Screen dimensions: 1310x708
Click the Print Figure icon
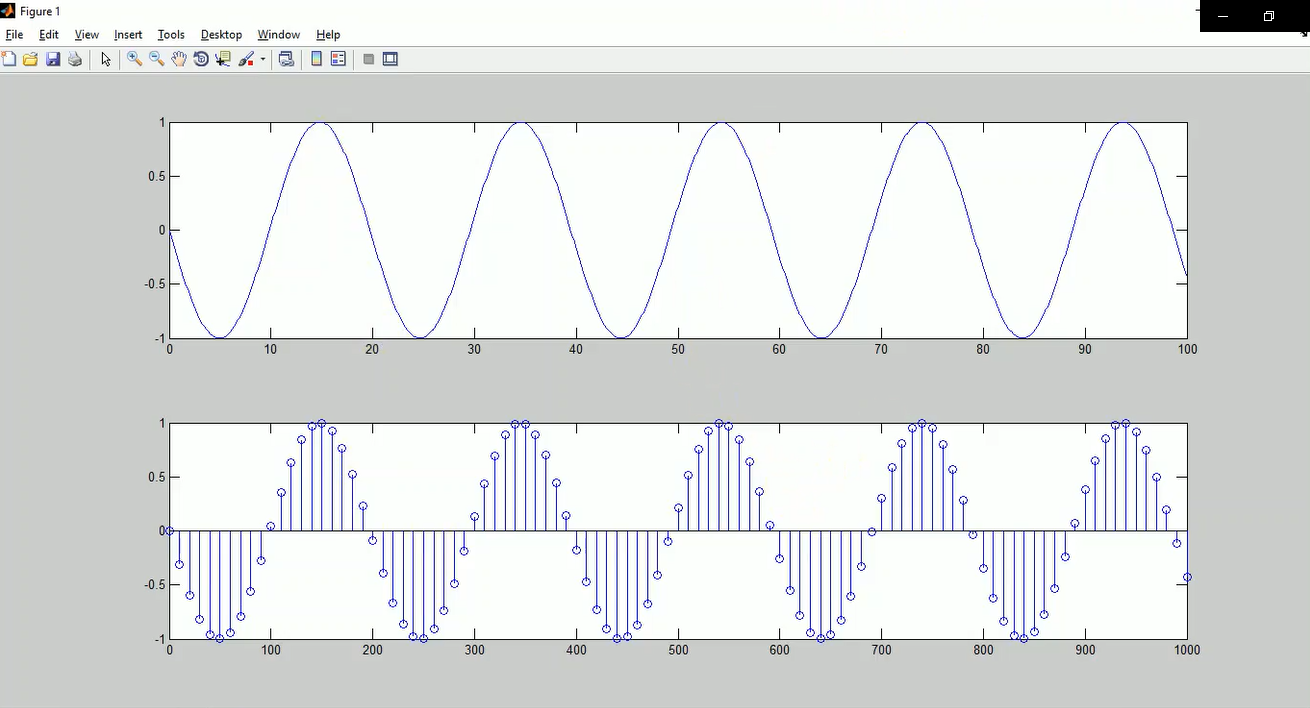click(75, 59)
